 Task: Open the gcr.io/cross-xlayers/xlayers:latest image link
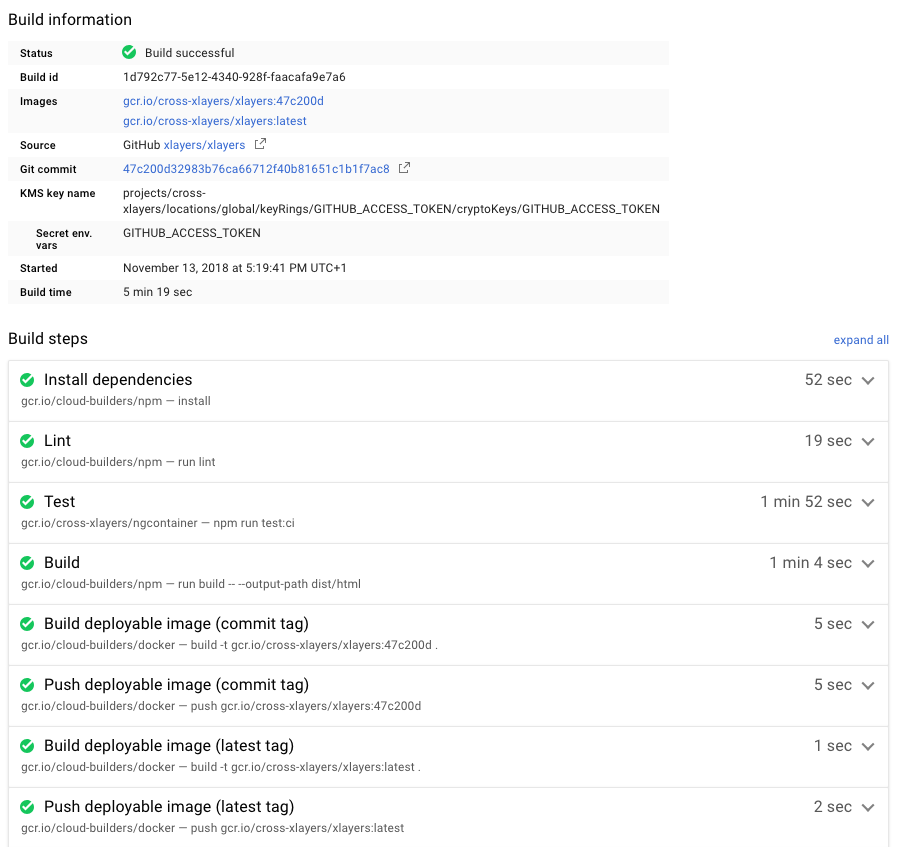[x=215, y=121]
